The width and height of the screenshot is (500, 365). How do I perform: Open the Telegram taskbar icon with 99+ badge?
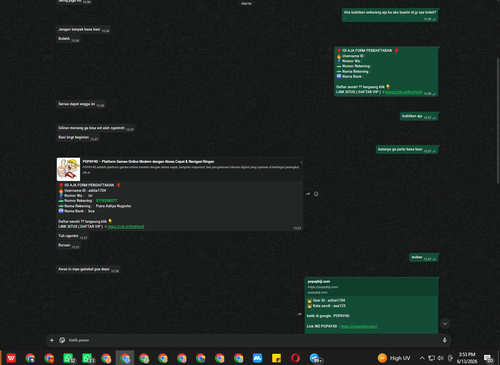(315, 358)
